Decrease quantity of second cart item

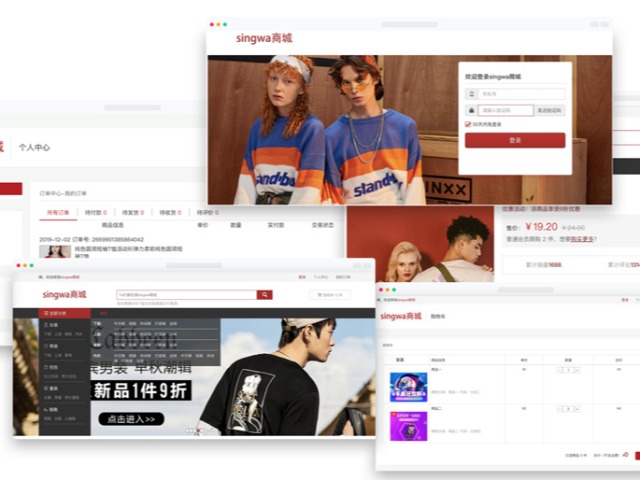(x=559, y=409)
